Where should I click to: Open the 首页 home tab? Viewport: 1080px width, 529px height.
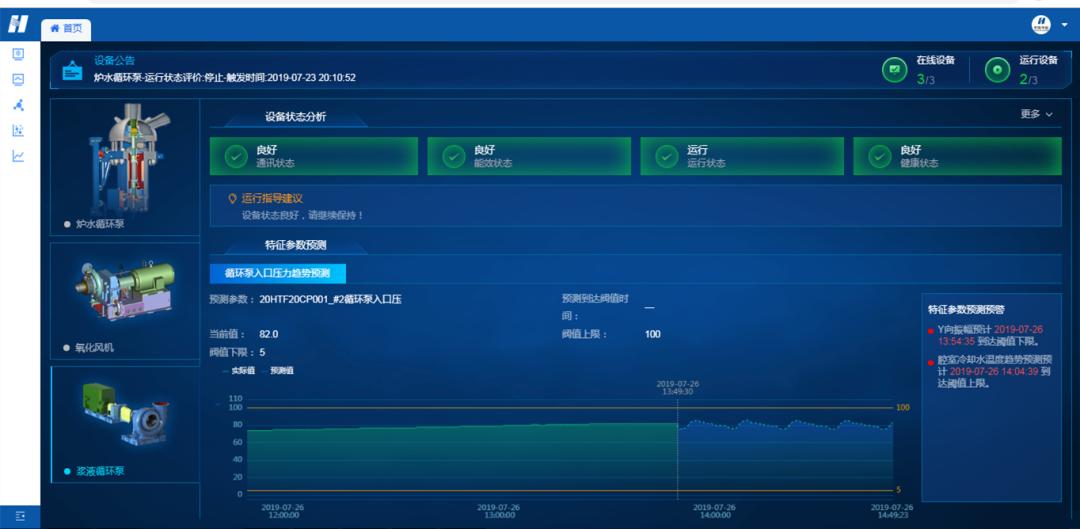pyautogui.click(x=66, y=28)
